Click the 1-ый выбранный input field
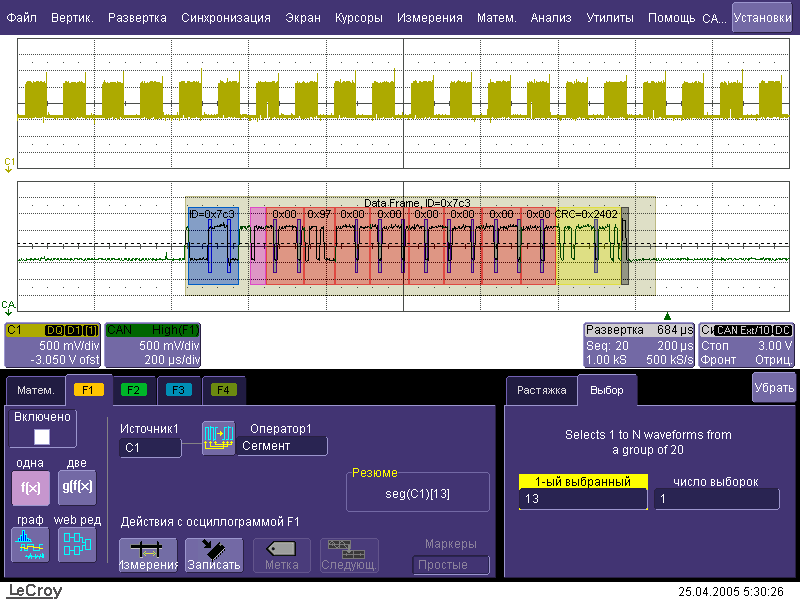Viewport: 800px width, 600px height. pyautogui.click(x=582, y=499)
